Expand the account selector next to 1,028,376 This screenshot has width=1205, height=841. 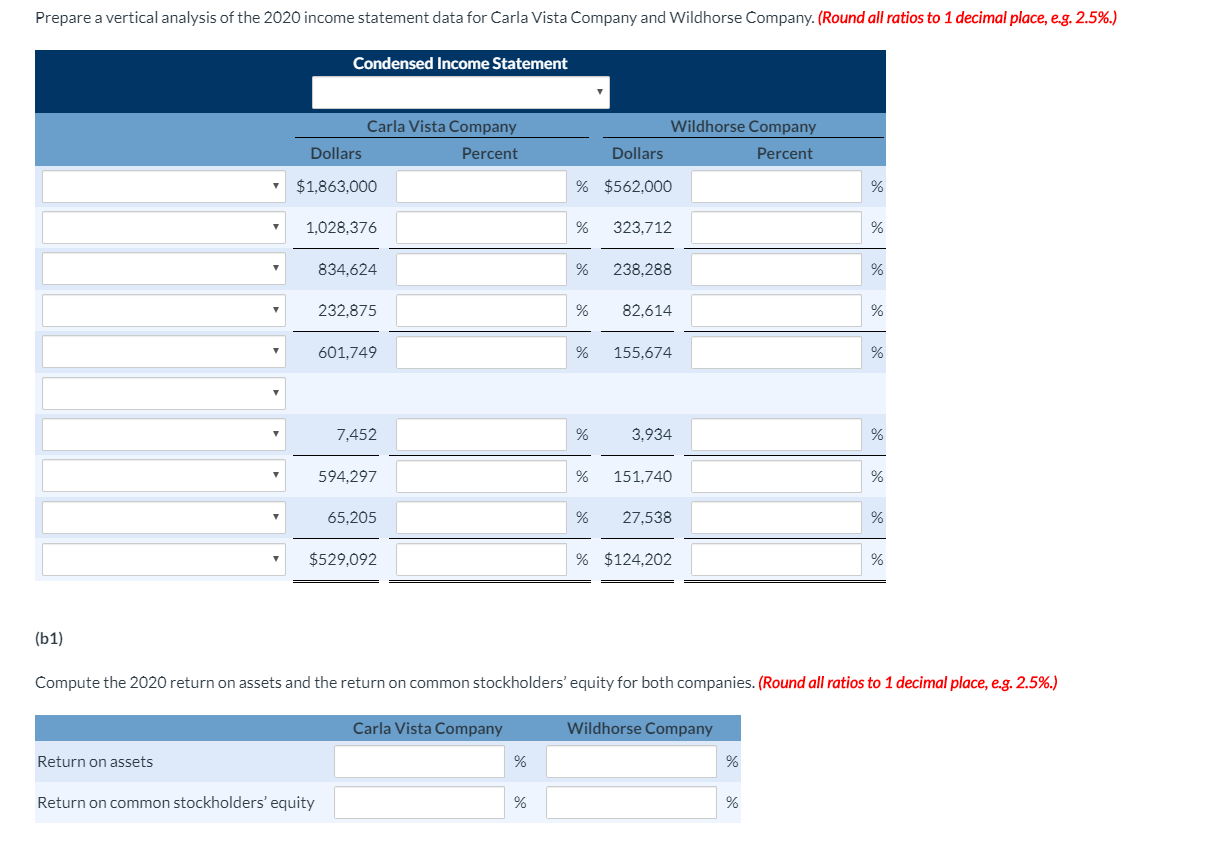[162, 227]
